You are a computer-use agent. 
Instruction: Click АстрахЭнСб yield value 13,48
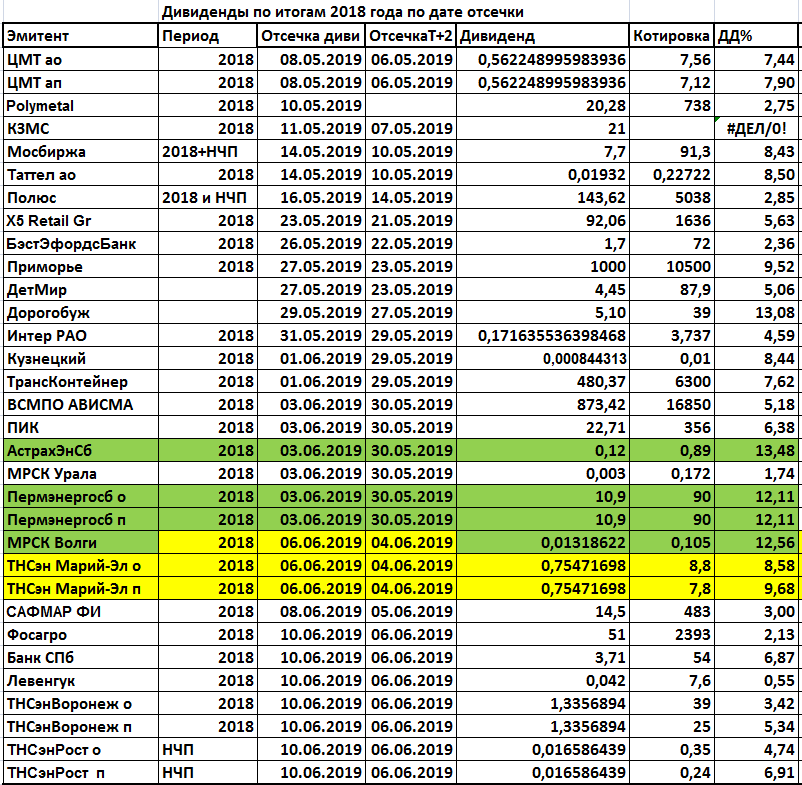pyautogui.click(x=756, y=451)
